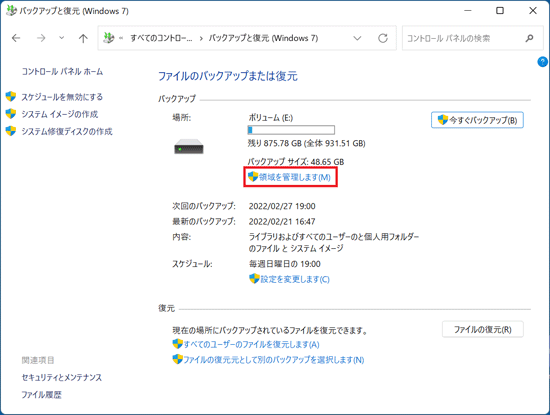Screen dimensions: 550x415
Task: Select "ボリューム (E:)" location text
Action: 271,118
